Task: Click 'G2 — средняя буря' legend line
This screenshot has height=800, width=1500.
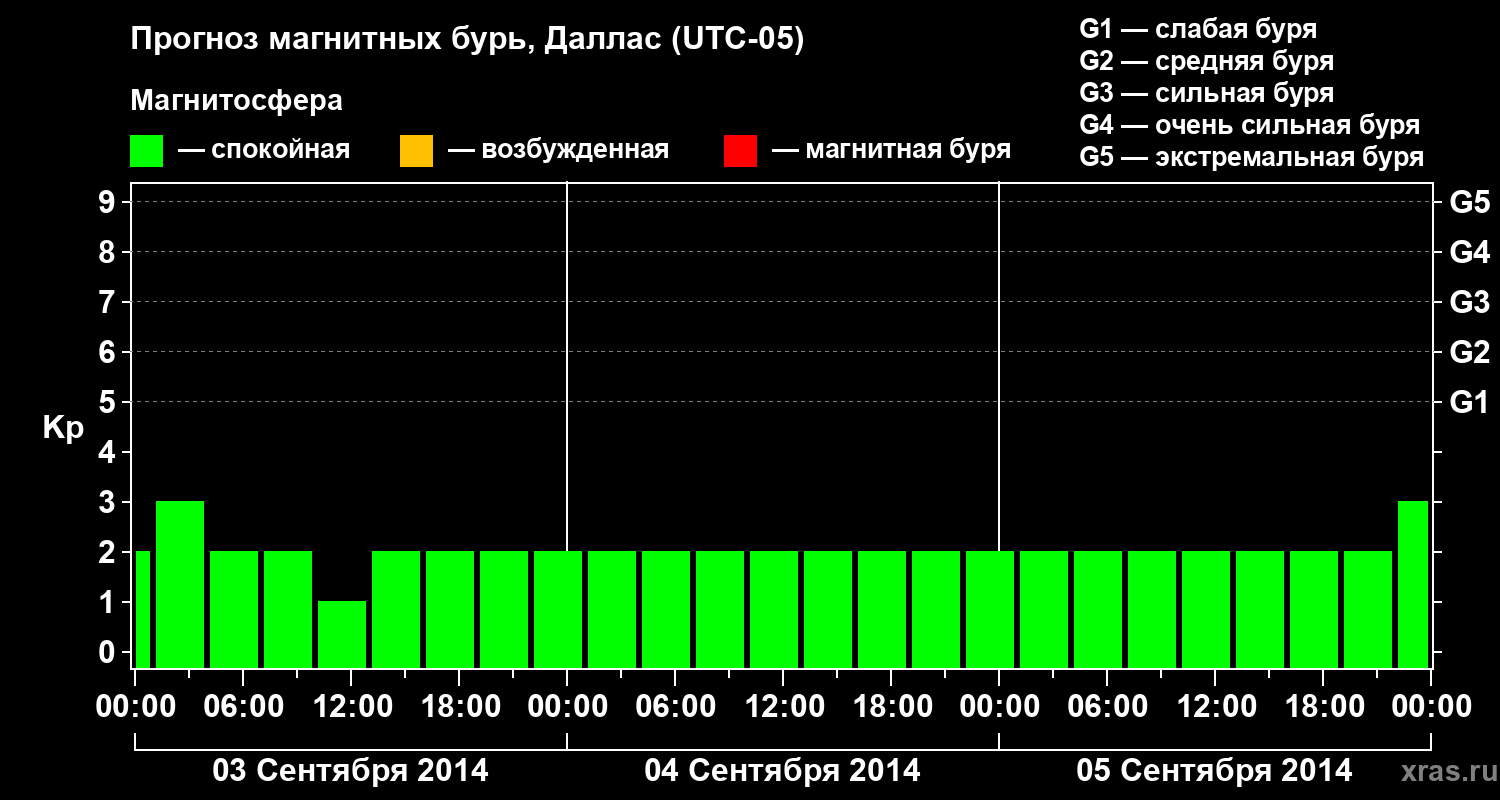Action: [x=1206, y=61]
